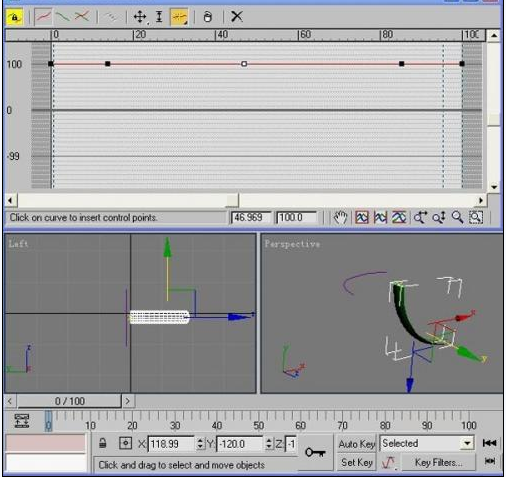Image resolution: width=506 pixels, height=477 pixels.
Task: Select the control point near frame 84
Action: (402, 64)
